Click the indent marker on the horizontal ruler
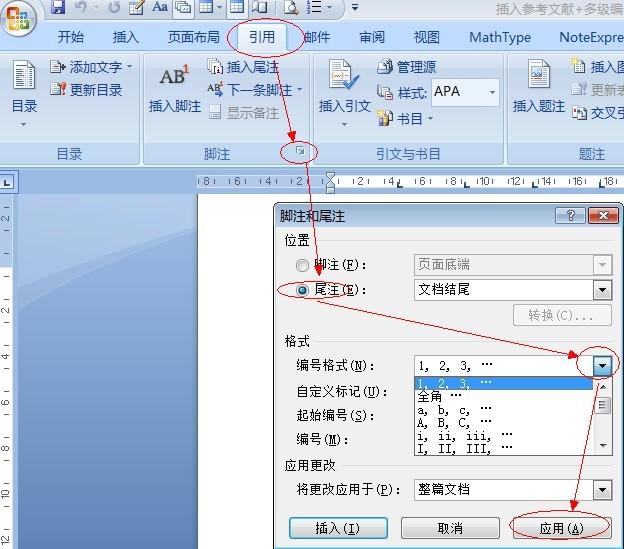 click(331, 182)
